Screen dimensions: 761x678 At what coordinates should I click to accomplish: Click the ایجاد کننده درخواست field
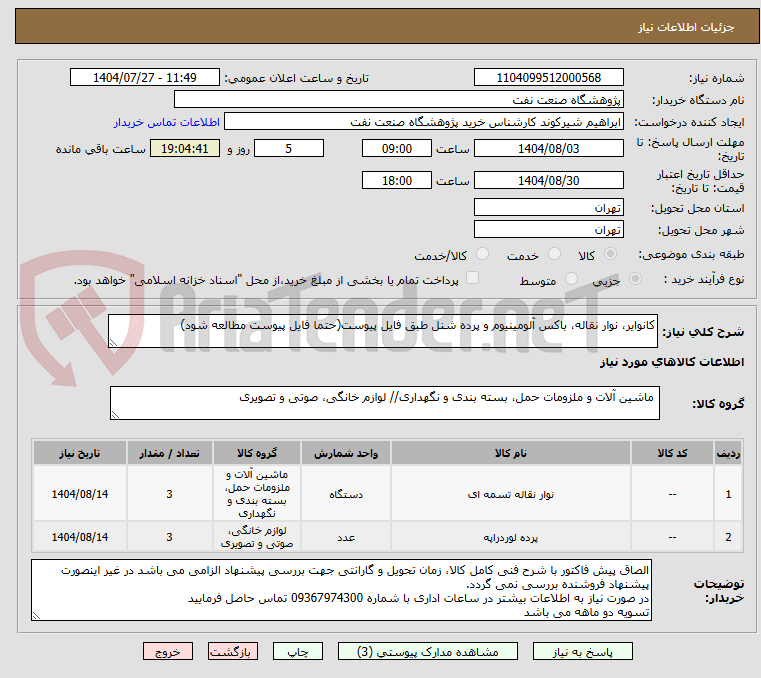click(424, 121)
